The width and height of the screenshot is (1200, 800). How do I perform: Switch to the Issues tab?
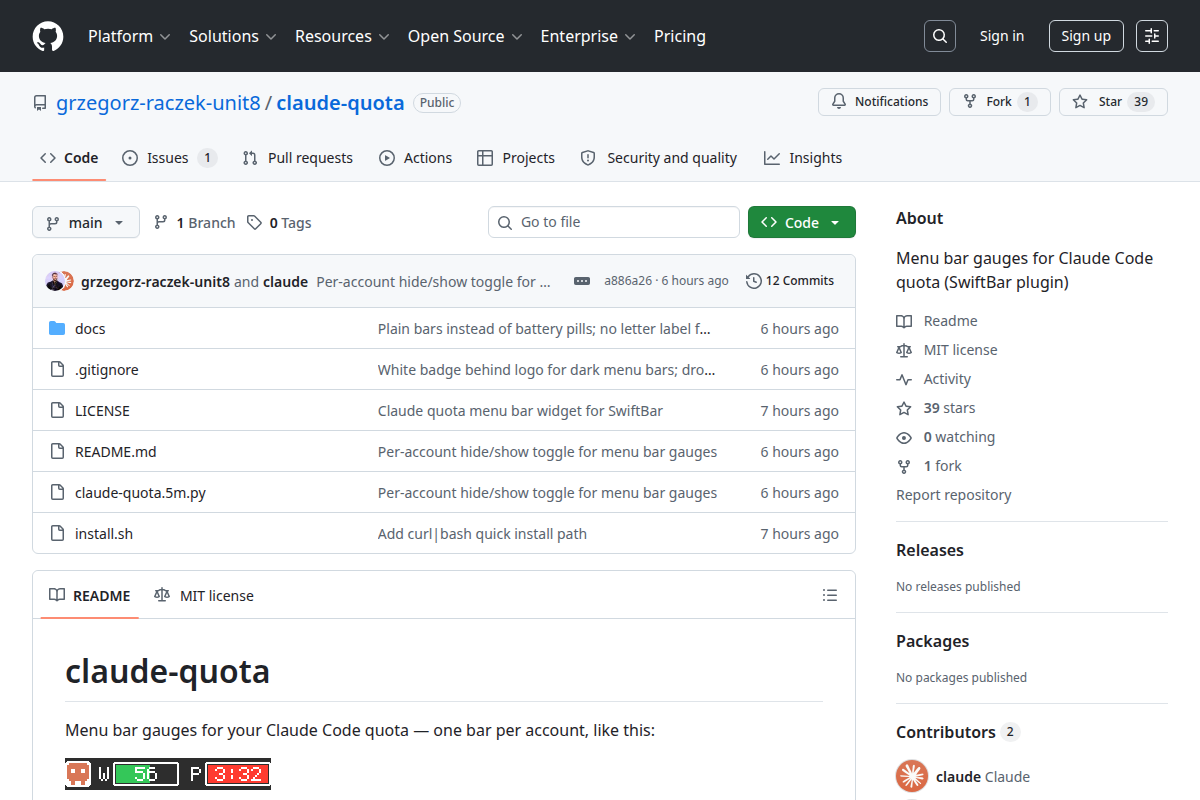(x=168, y=158)
